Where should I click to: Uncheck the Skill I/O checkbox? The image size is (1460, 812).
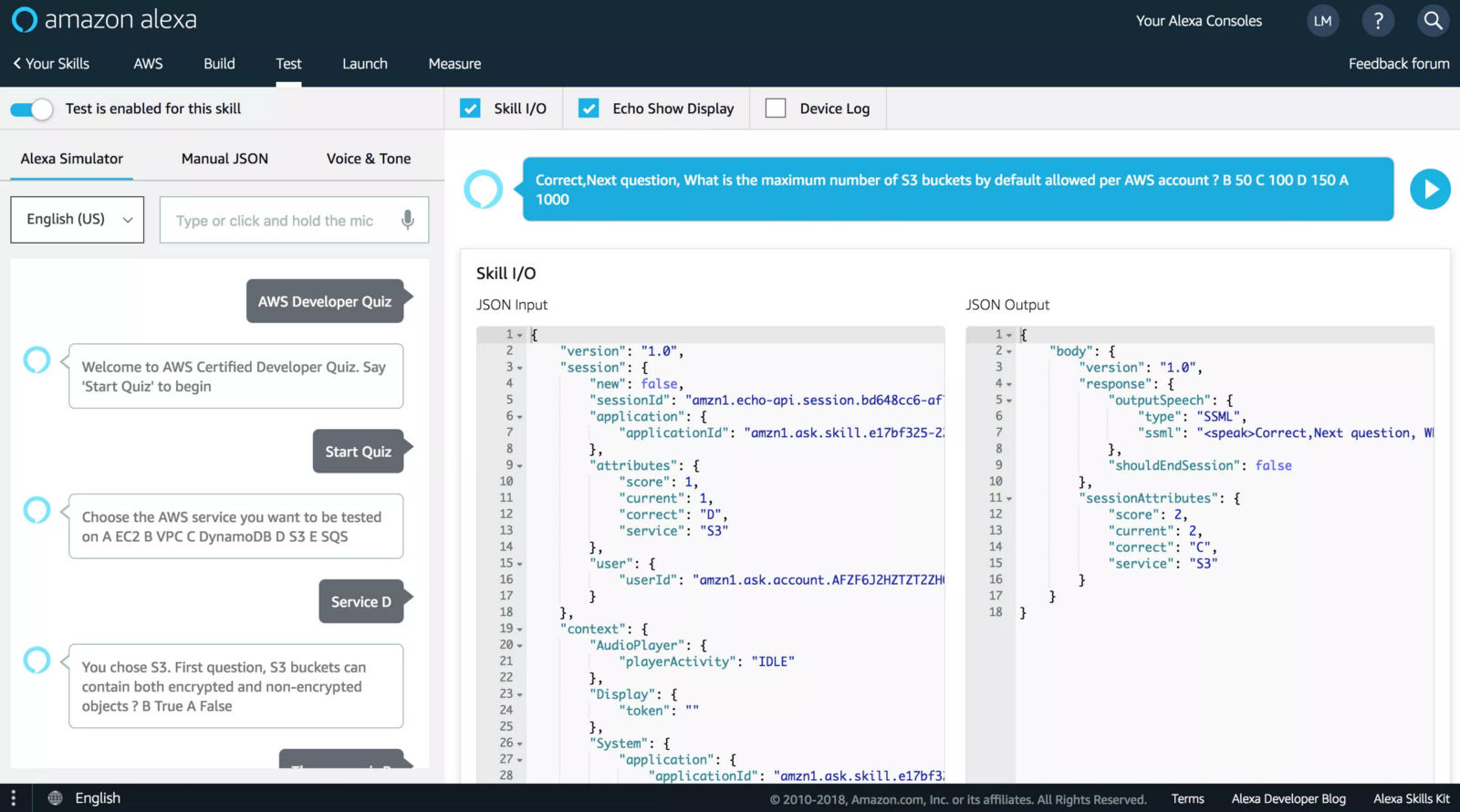[x=470, y=109]
